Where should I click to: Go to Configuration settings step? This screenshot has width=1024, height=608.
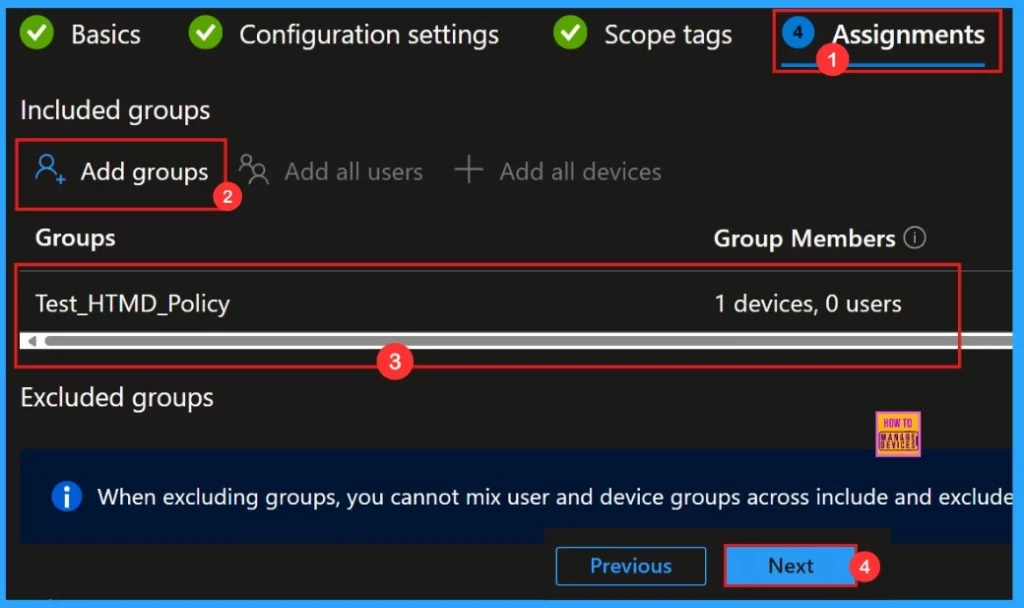tap(344, 34)
